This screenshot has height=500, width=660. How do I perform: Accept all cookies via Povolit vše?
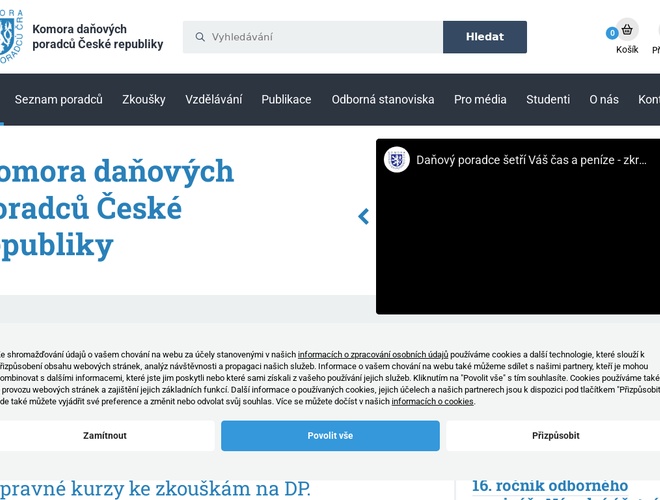330,436
